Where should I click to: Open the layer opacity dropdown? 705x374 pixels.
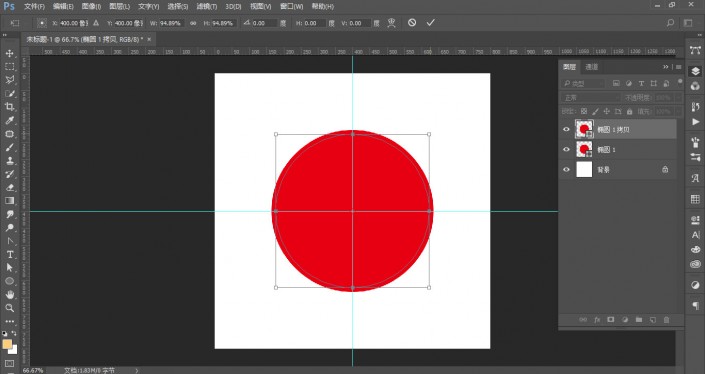678,98
